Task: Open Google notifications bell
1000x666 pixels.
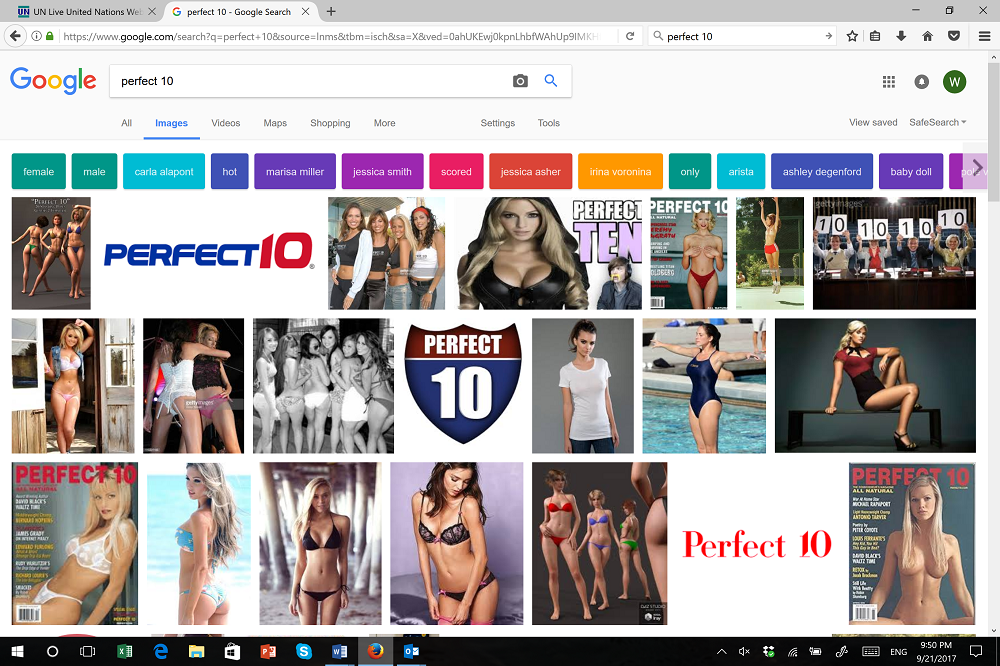Action: pyautogui.click(x=921, y=81)
